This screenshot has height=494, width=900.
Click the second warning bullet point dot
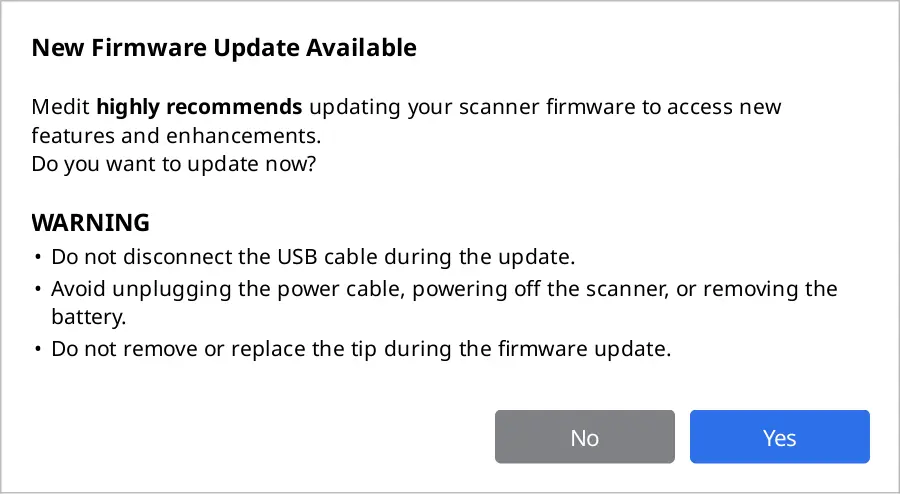tap(38, 290)
